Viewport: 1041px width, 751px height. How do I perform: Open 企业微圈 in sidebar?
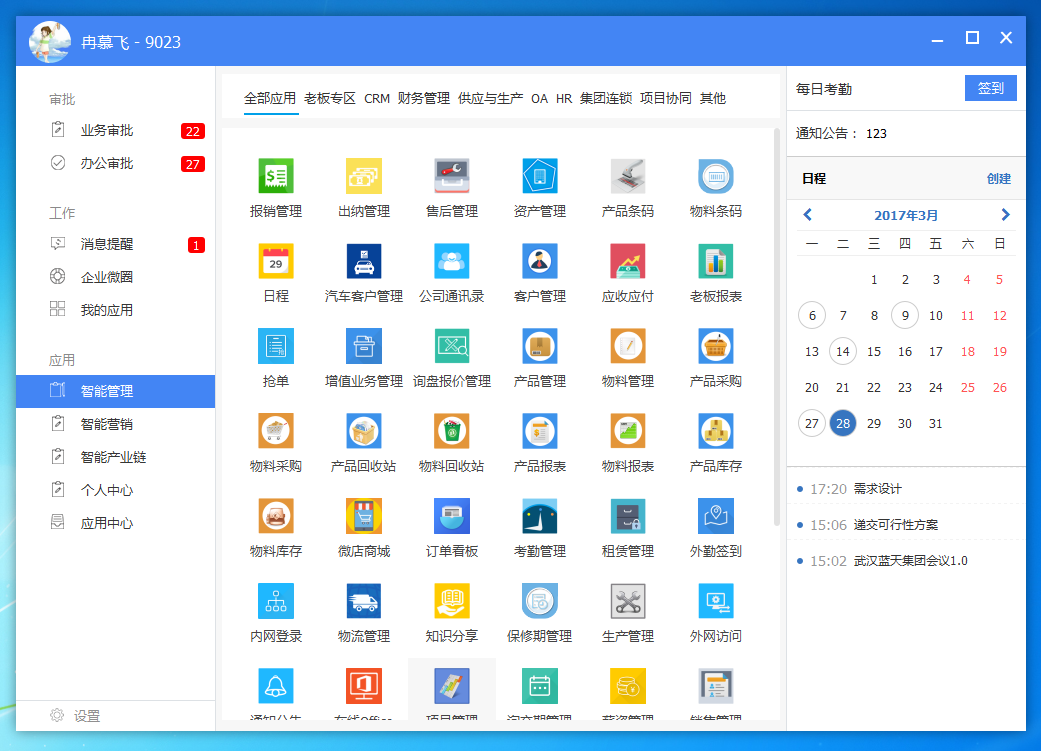click(116, 277)
